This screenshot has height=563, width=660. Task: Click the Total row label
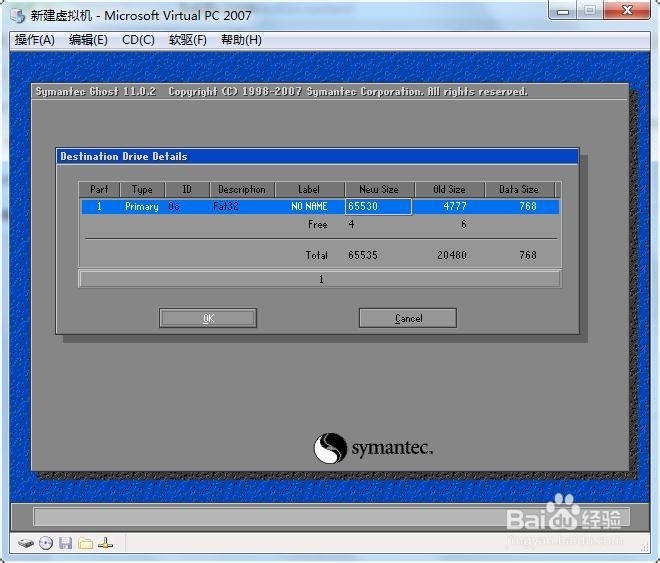(x=317, y=255)
